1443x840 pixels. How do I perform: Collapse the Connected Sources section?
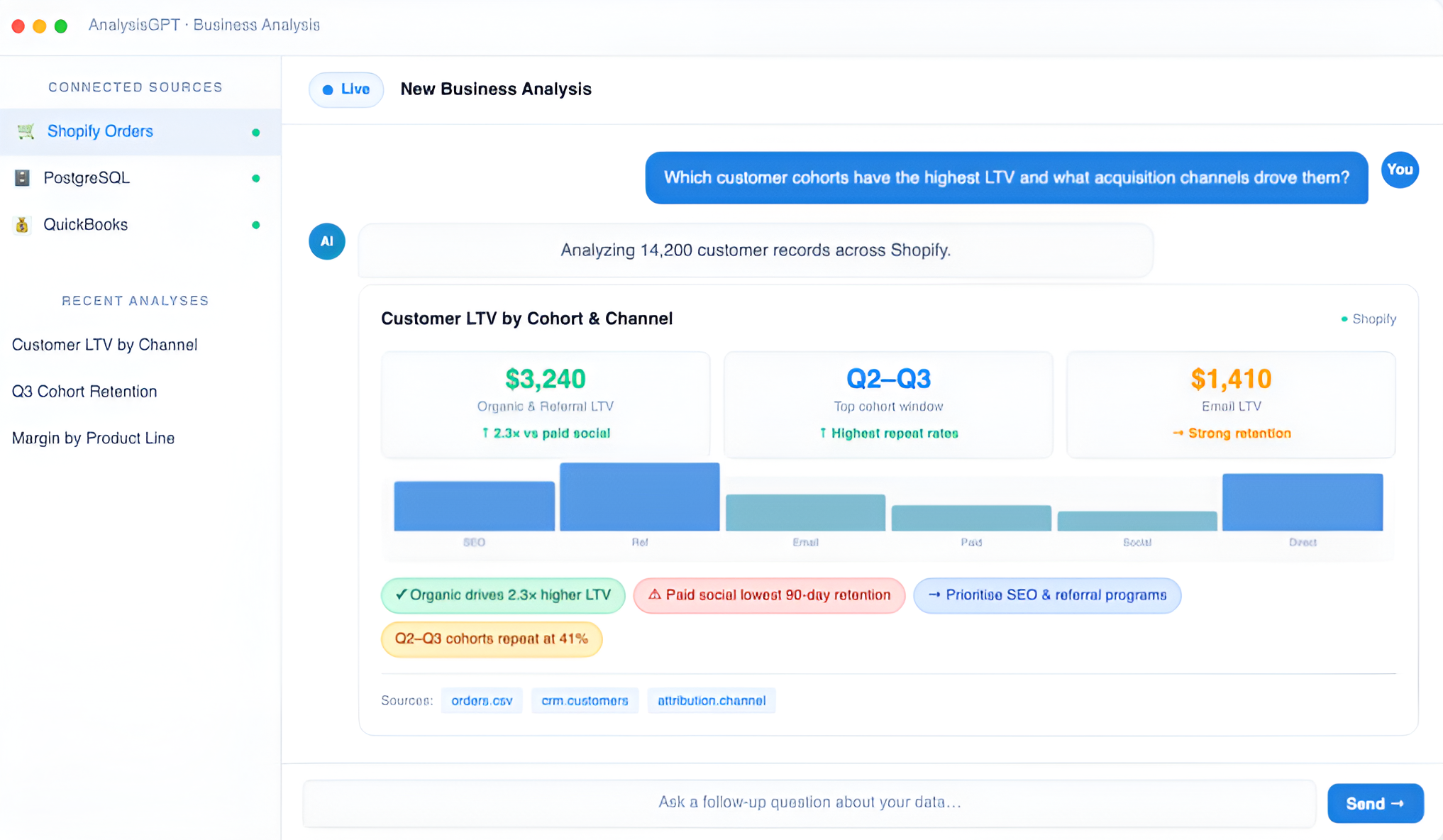[135, 87]
